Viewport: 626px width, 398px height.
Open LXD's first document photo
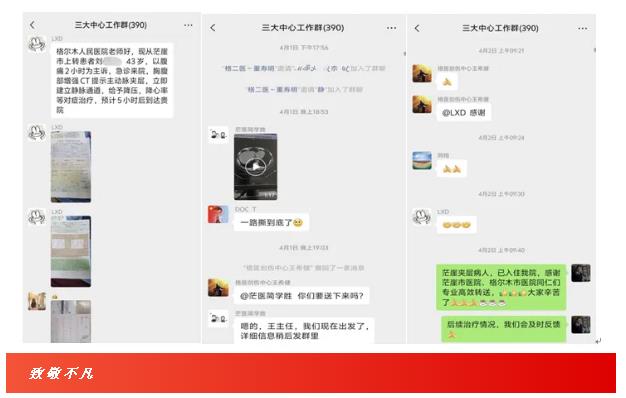click(x=71, y=167)
